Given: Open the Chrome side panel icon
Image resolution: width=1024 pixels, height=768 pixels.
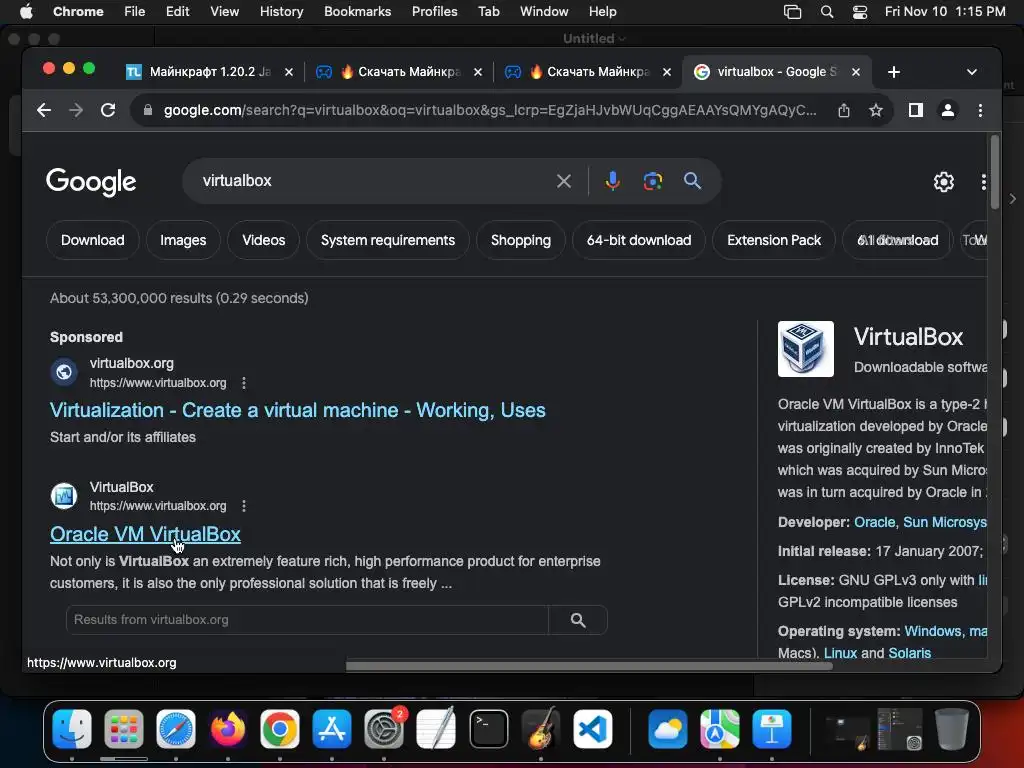Looking at the screenshot, I should coord(916,110).
